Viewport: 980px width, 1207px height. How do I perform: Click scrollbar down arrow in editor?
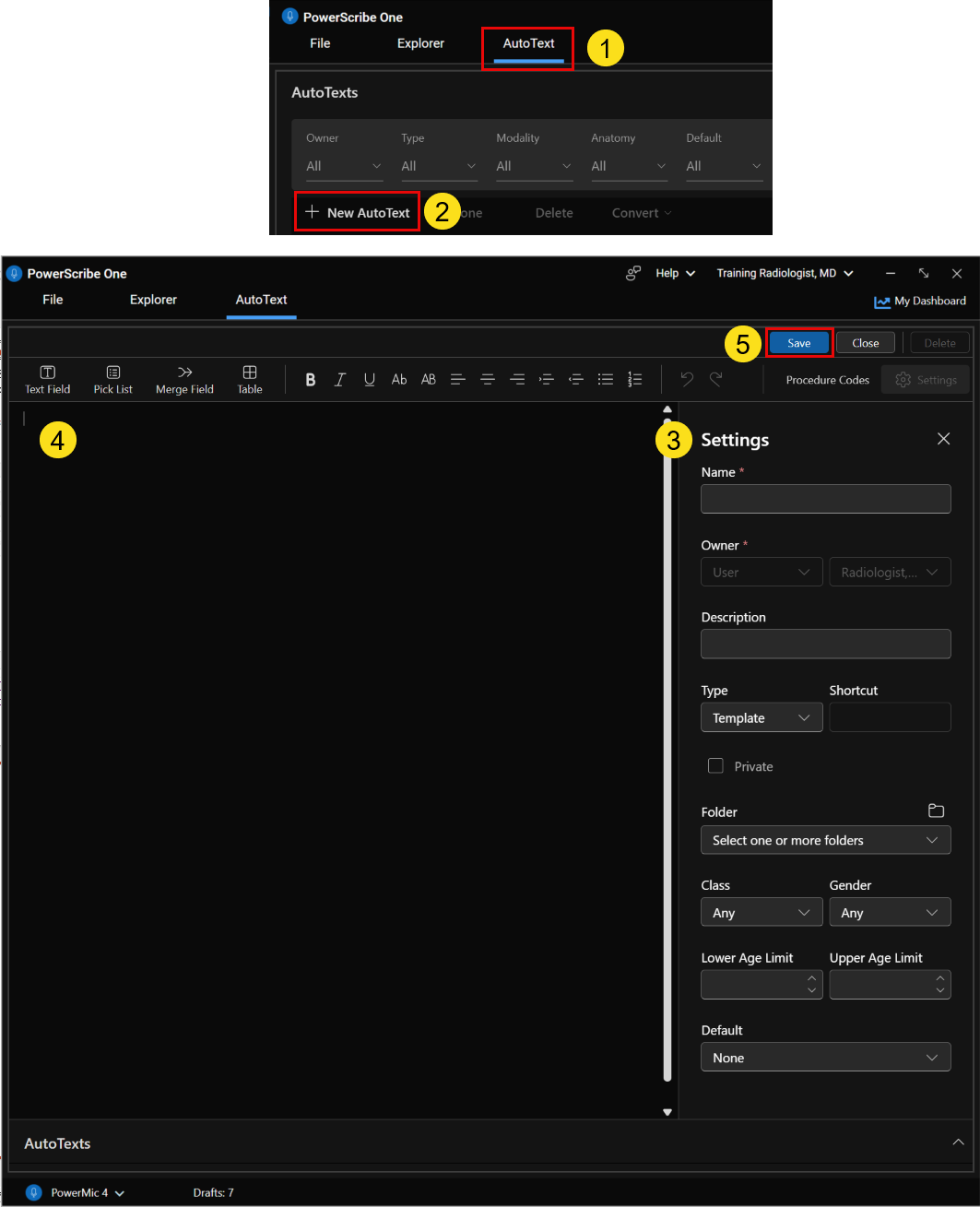click(x=667, y=1112)
